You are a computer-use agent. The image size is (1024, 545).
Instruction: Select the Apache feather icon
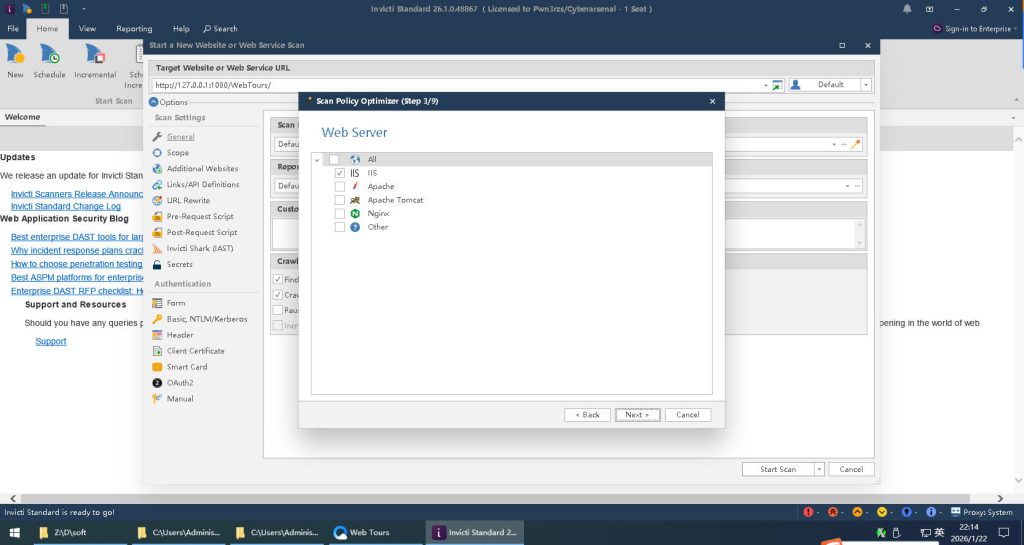(x=355, y=187)
